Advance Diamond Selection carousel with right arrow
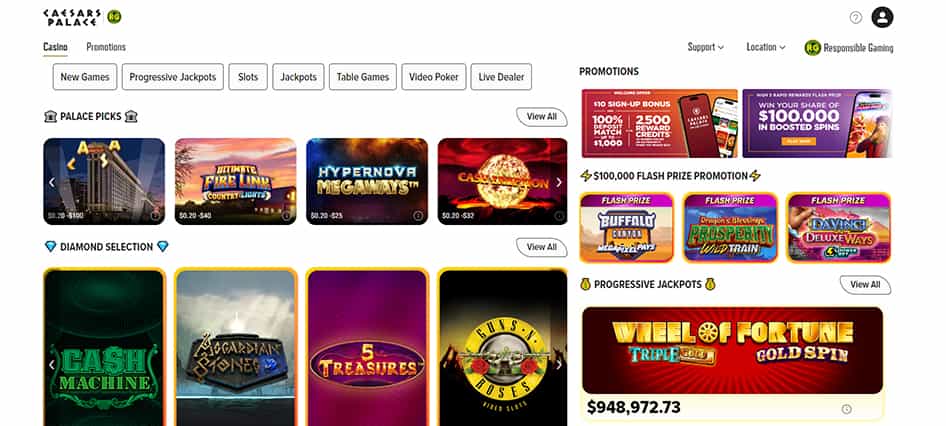Image resolution: width=946 pixels, height=426 pixels. coord(559,364)
